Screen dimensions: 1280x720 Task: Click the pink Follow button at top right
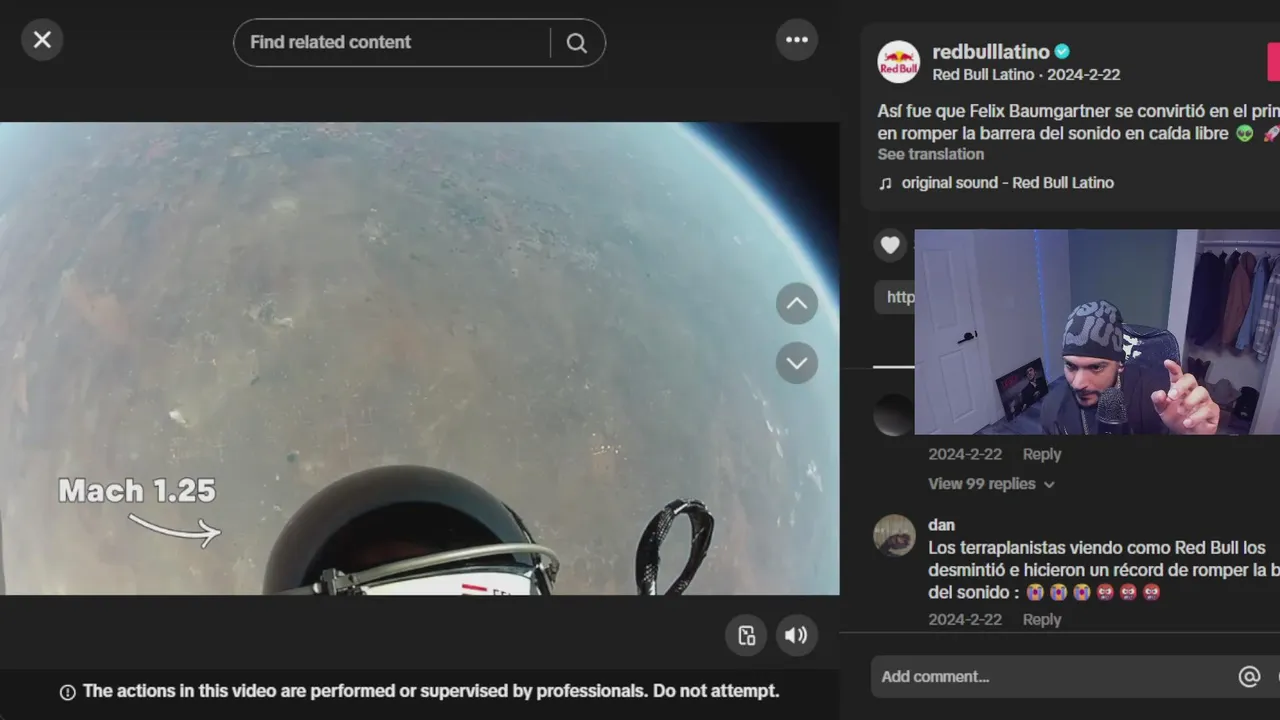(1274, 62)
